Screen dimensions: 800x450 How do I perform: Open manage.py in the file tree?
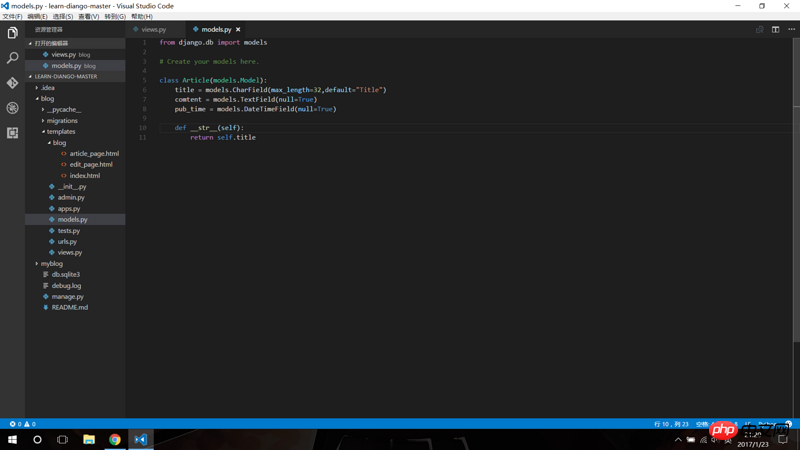tap(75, 296)
